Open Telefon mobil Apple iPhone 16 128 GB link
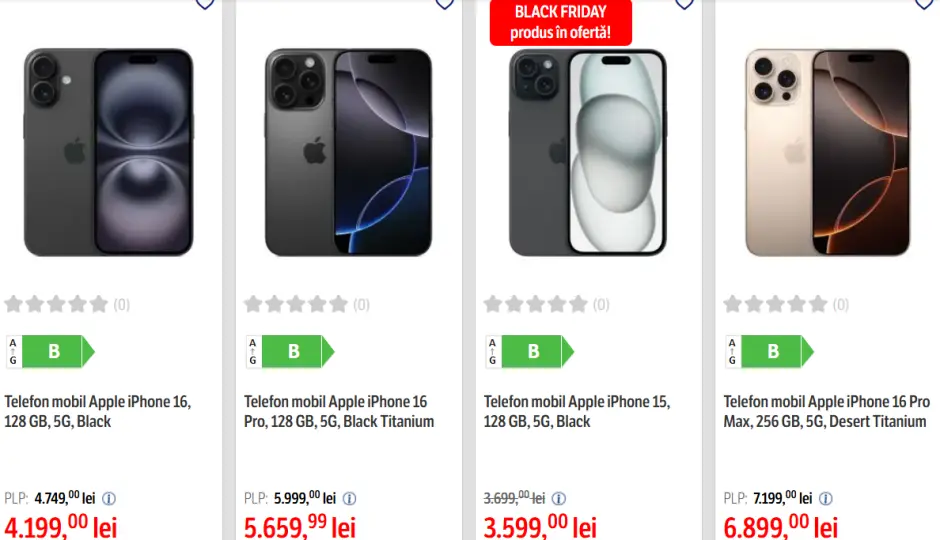Screen dimensions: 940x540 [98, 411]
